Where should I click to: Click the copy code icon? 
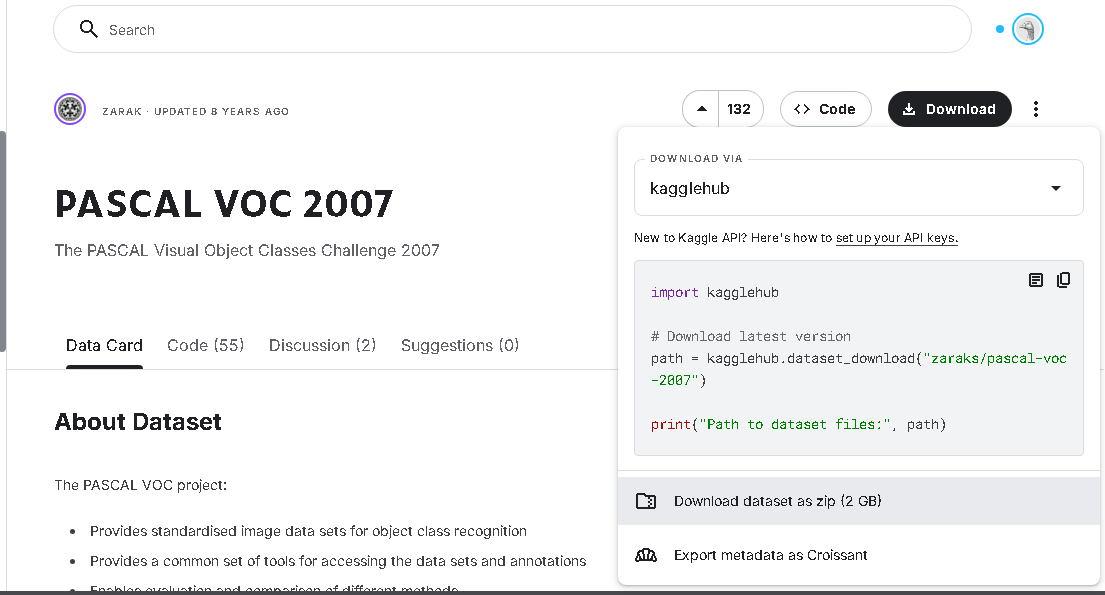point(1063,280)
